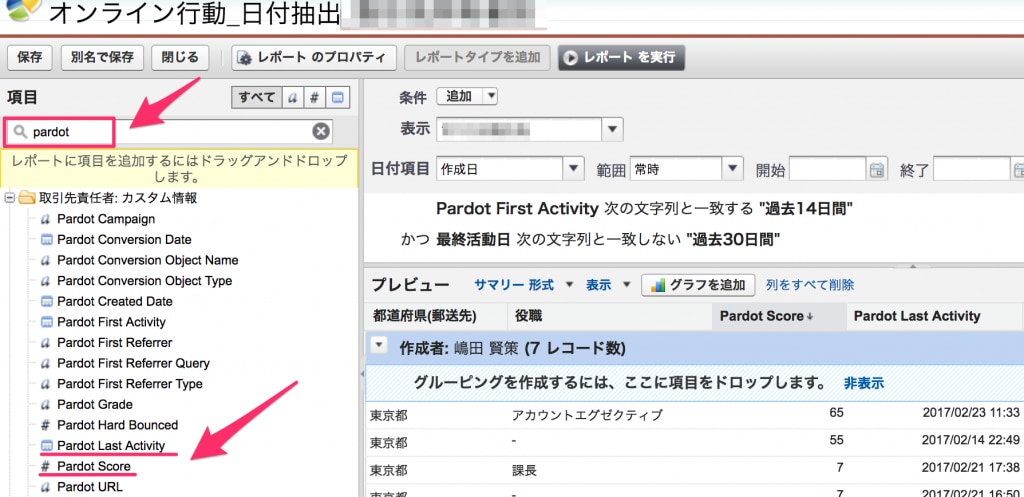Screen dimensions: 1024x497
Task: Clear the pardot search text
Action: pyautogui.click(x=321, y=132)
